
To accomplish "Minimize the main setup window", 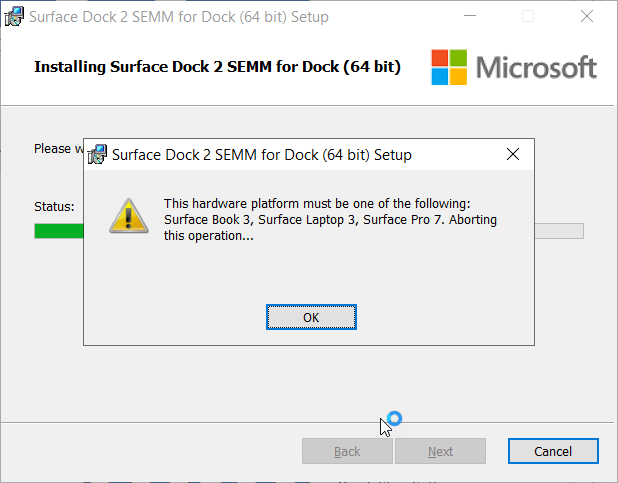I will tap(476, 16).
